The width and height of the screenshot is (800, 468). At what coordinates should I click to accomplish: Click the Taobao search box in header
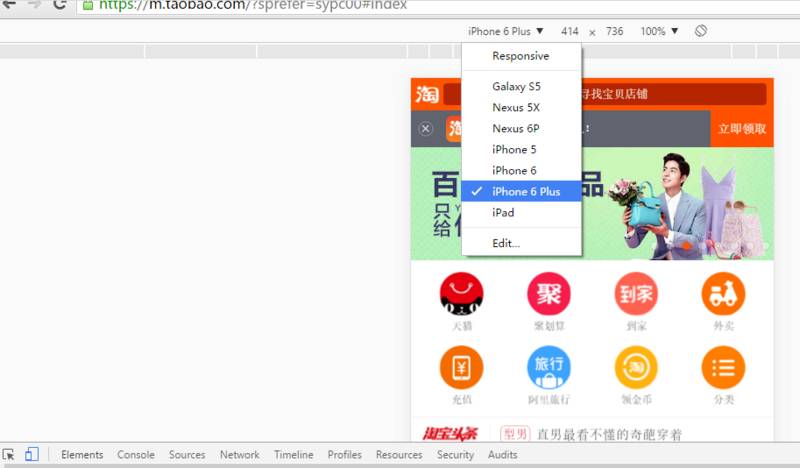click(605, 94)
